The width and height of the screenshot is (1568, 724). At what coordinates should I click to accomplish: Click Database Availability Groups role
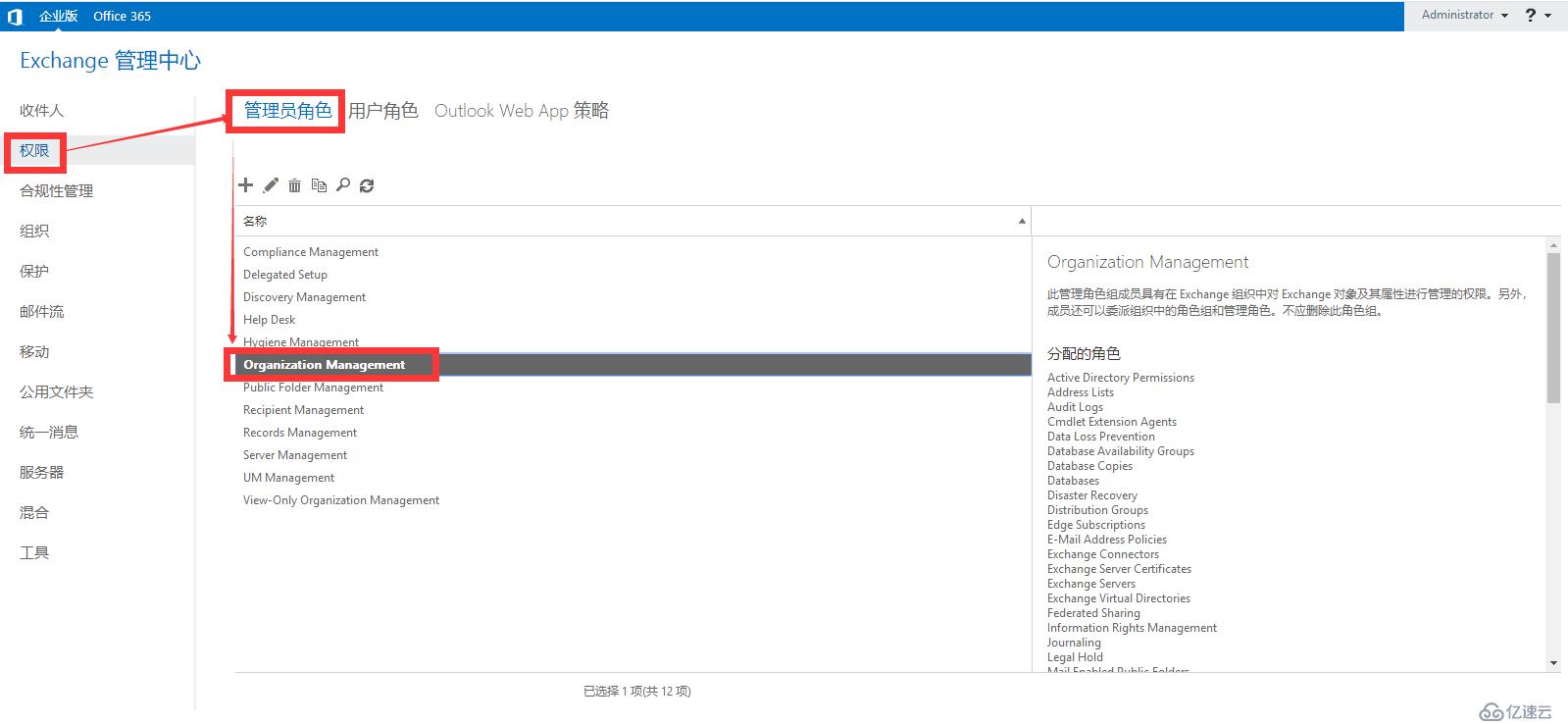[1121, 451]
